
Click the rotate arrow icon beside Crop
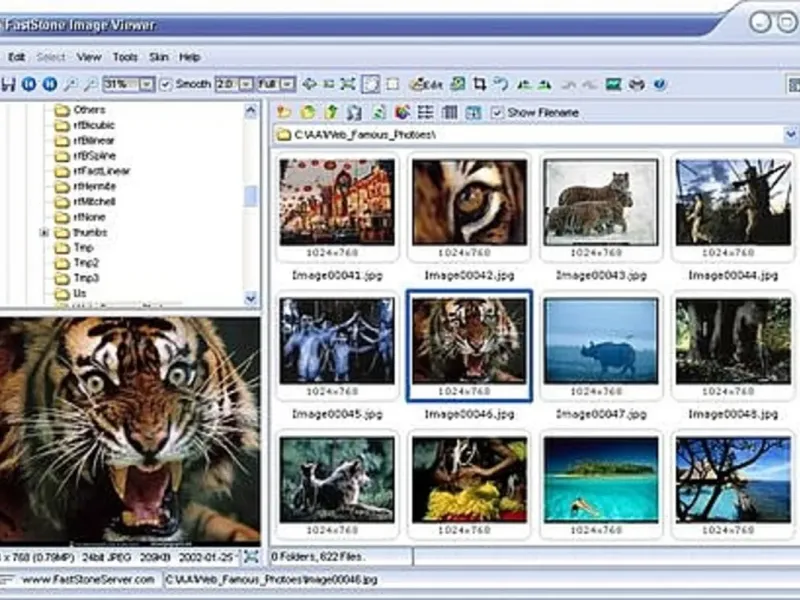pos(501,84)
